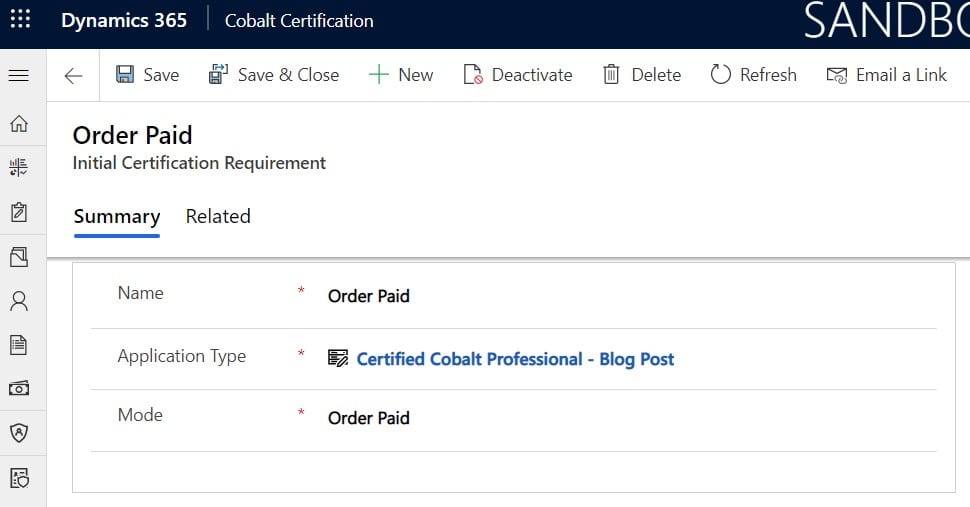Click the Deactivate command label

point(532,75)
